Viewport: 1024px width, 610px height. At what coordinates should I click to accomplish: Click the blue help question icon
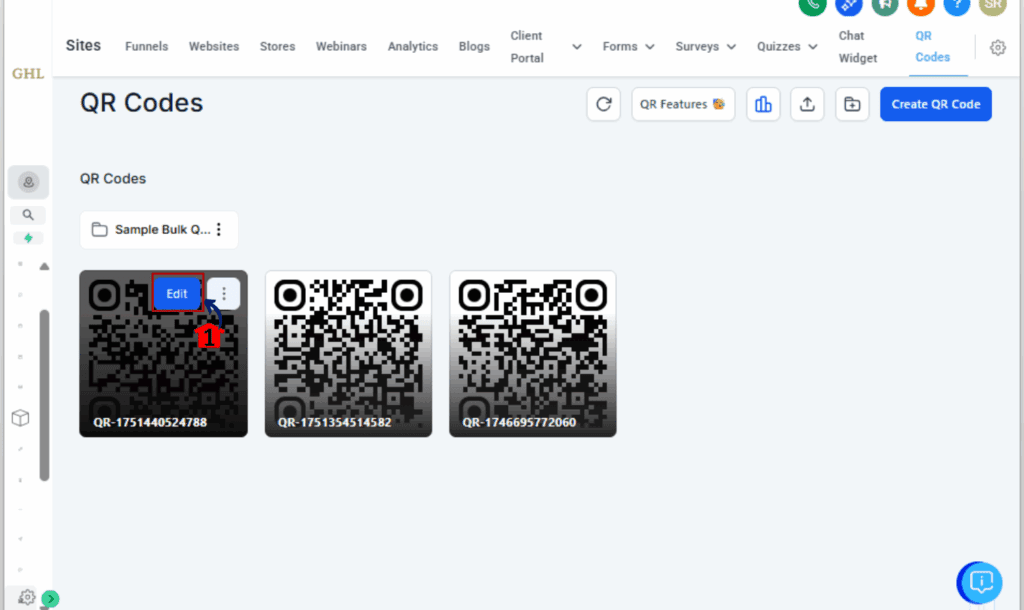coord(957,5)
